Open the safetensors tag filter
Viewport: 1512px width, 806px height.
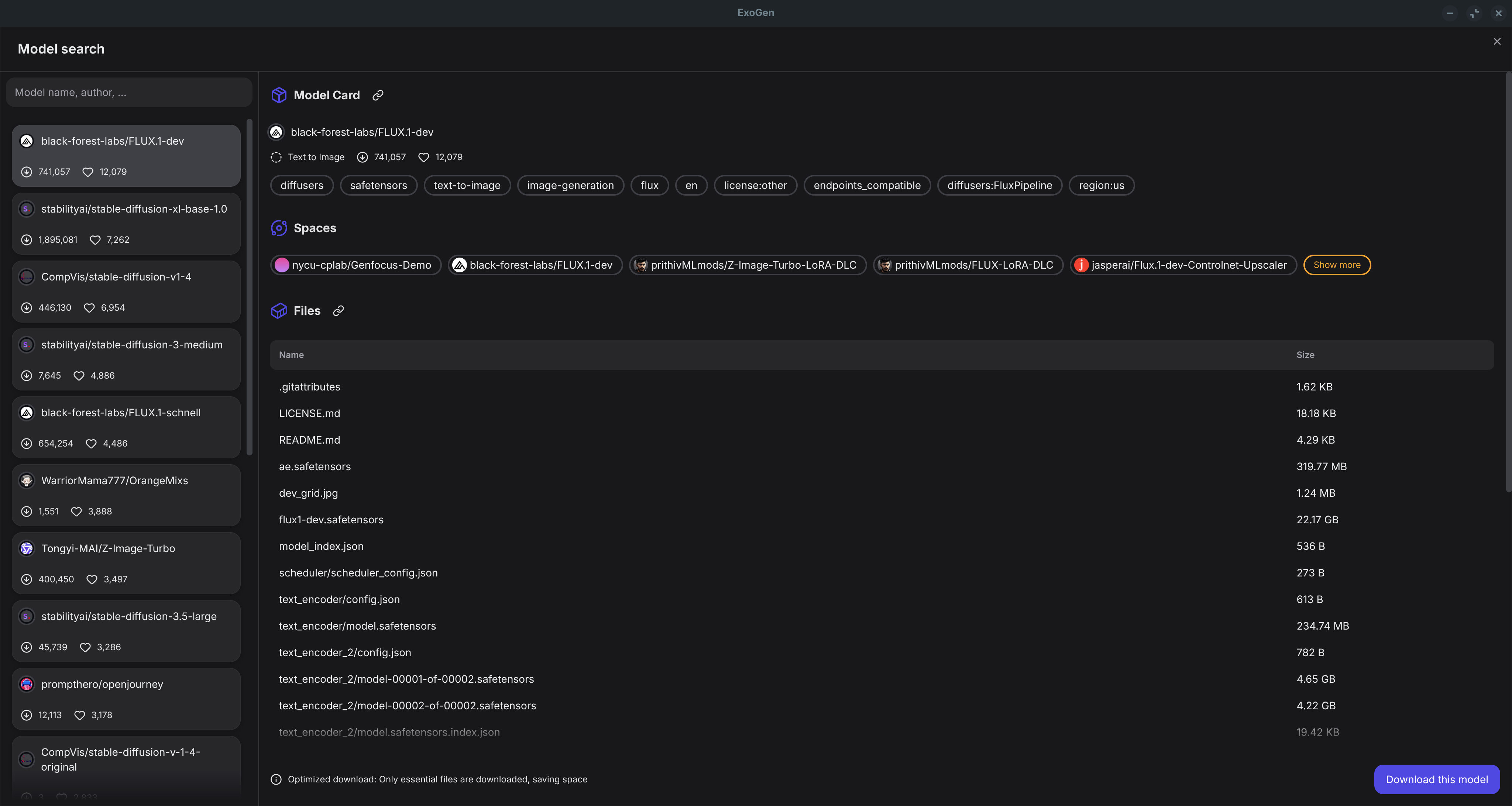tap(378, 185)
